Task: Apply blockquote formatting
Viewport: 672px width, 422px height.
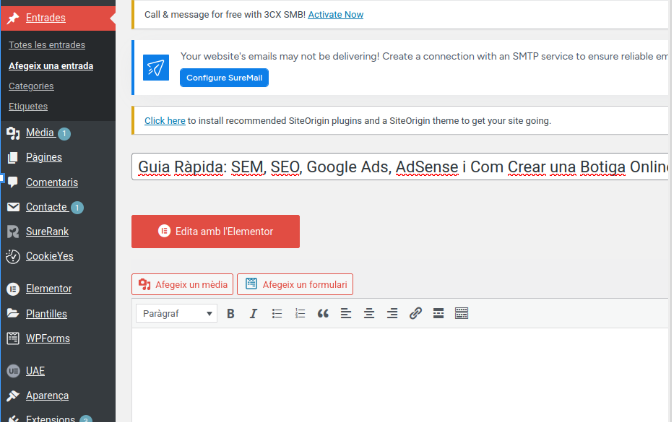Action: point(323,313)
